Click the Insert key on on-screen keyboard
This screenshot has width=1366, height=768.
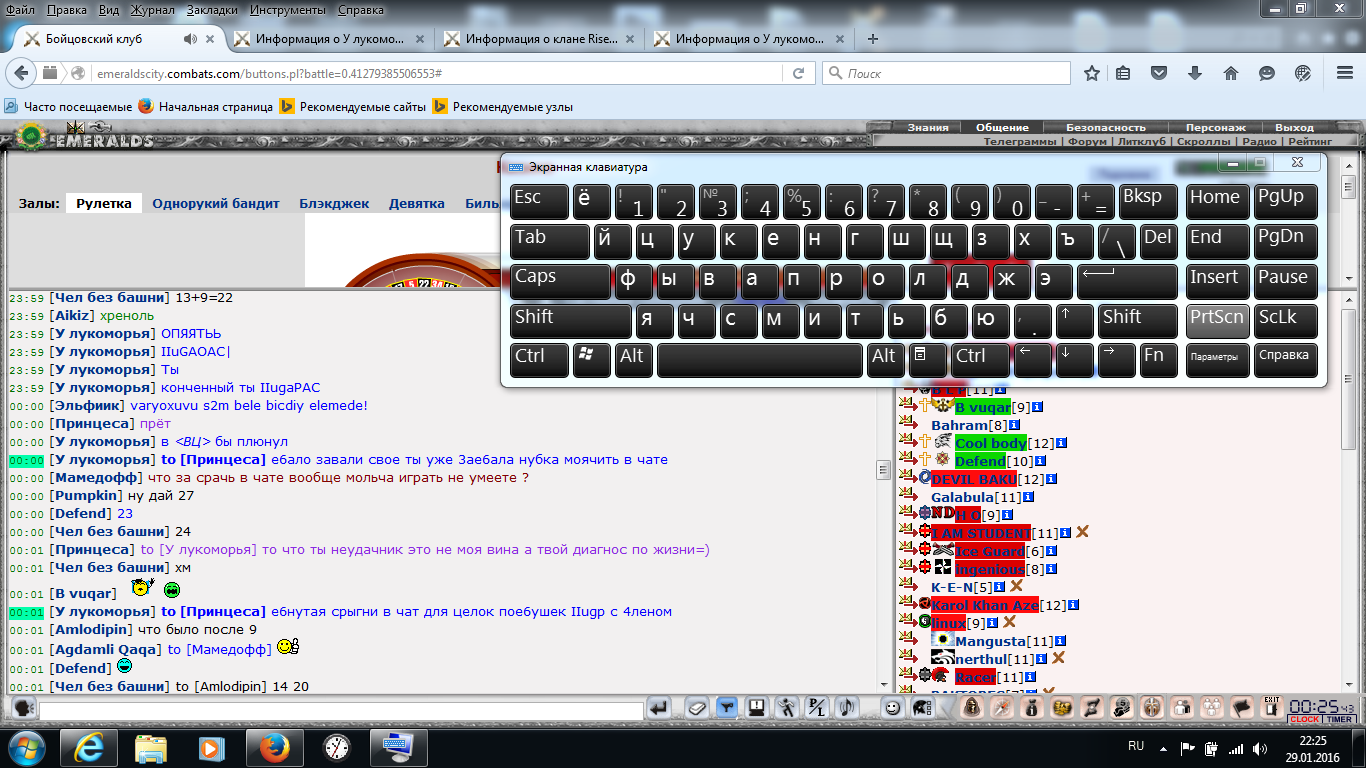click(x=1217, y=281)
